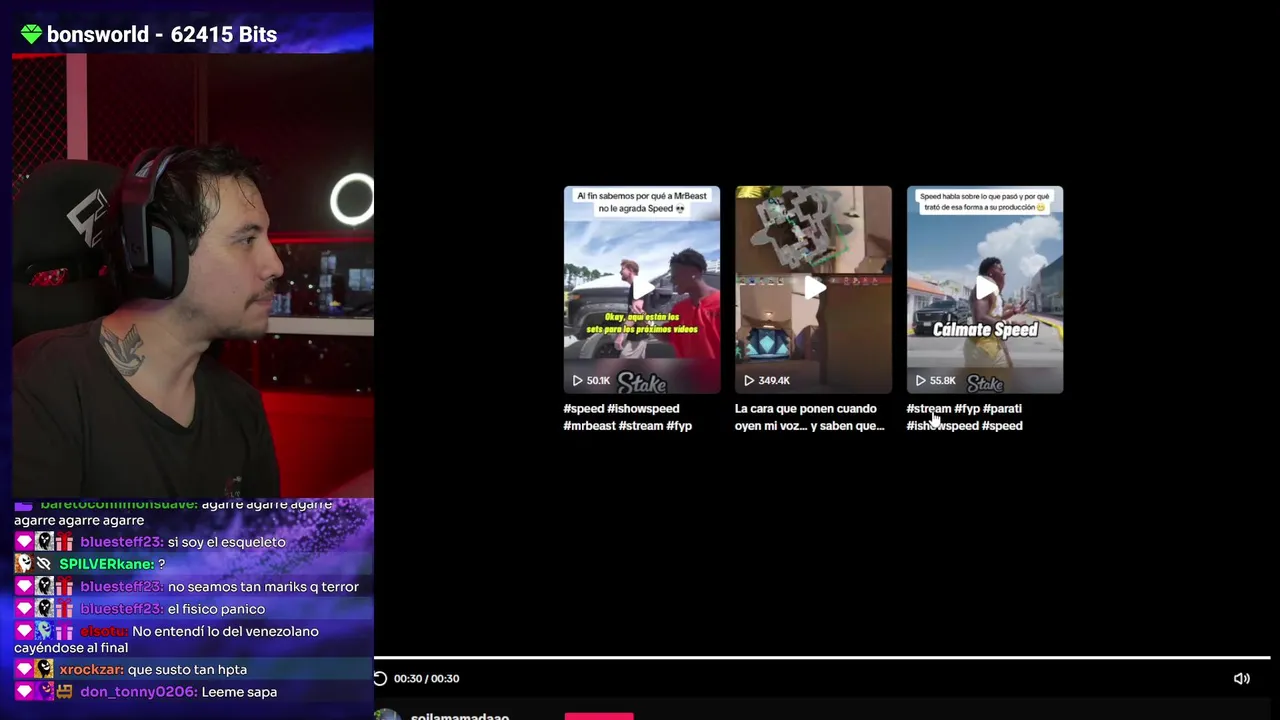Click username don_tonny0206 in chat

click(138, 692)
